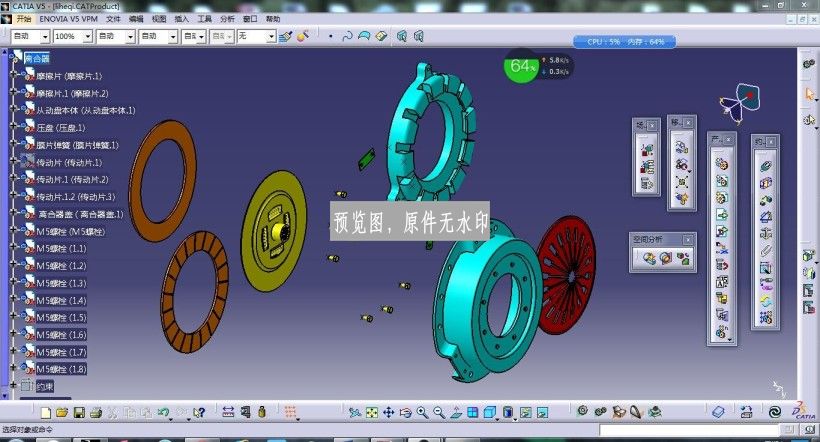The image size is (820, 442).
Task: Click the Zoom Out magnifier icon
Action: (439, 413)
